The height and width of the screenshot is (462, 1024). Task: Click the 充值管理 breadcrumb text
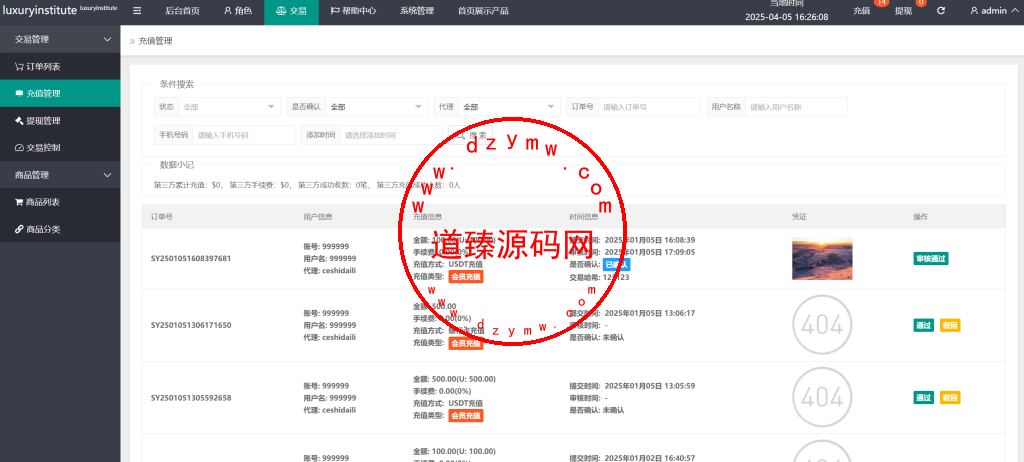[x=155, y=41]
